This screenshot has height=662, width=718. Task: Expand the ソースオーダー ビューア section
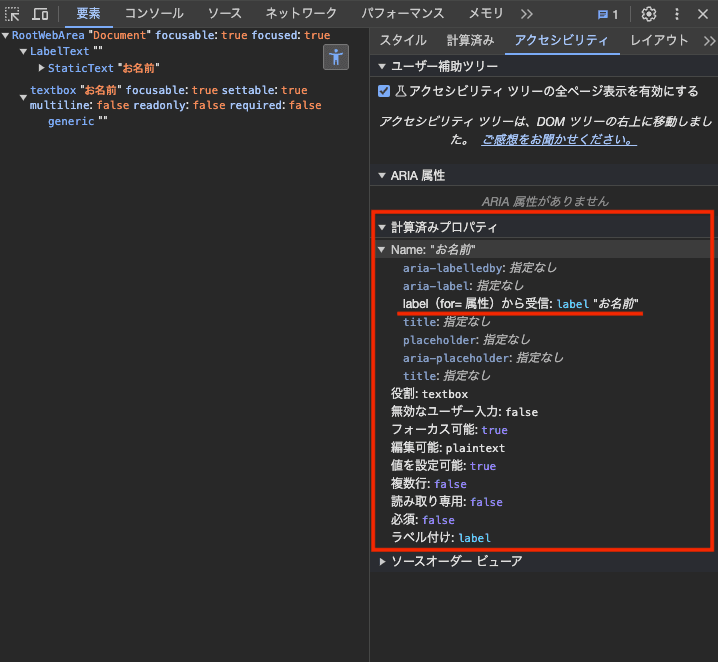click(x=382, y=562)
